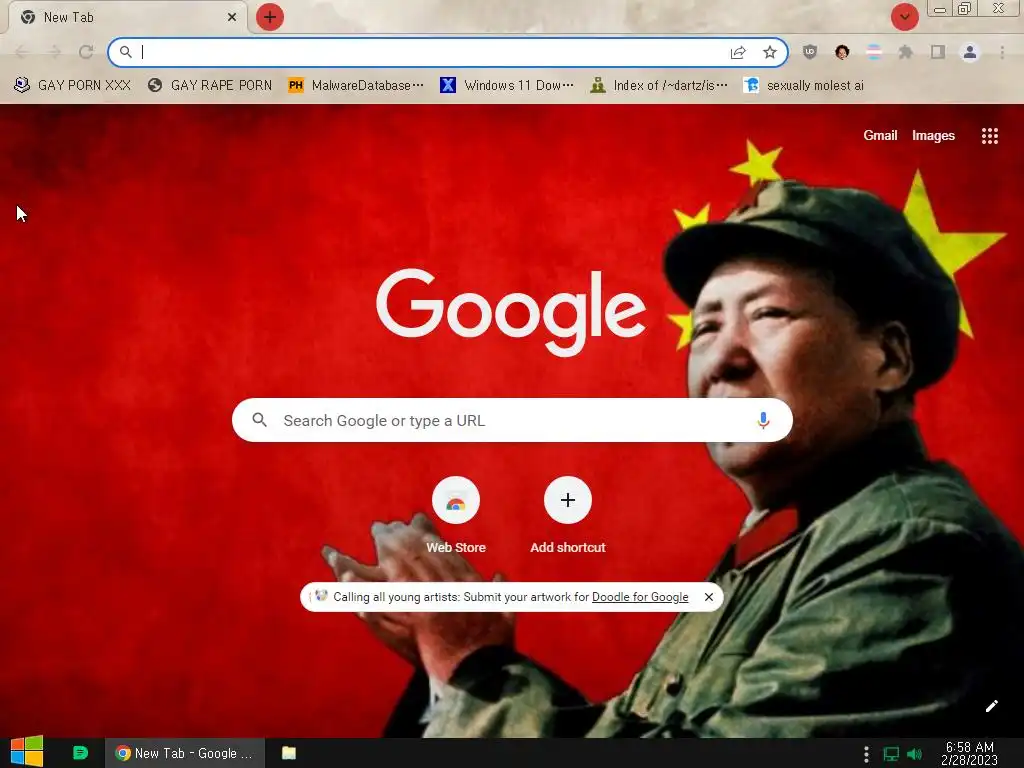Open the Chrome three-dot menu
This screenshot has width=1024, height=768.
coord(1002,52)
